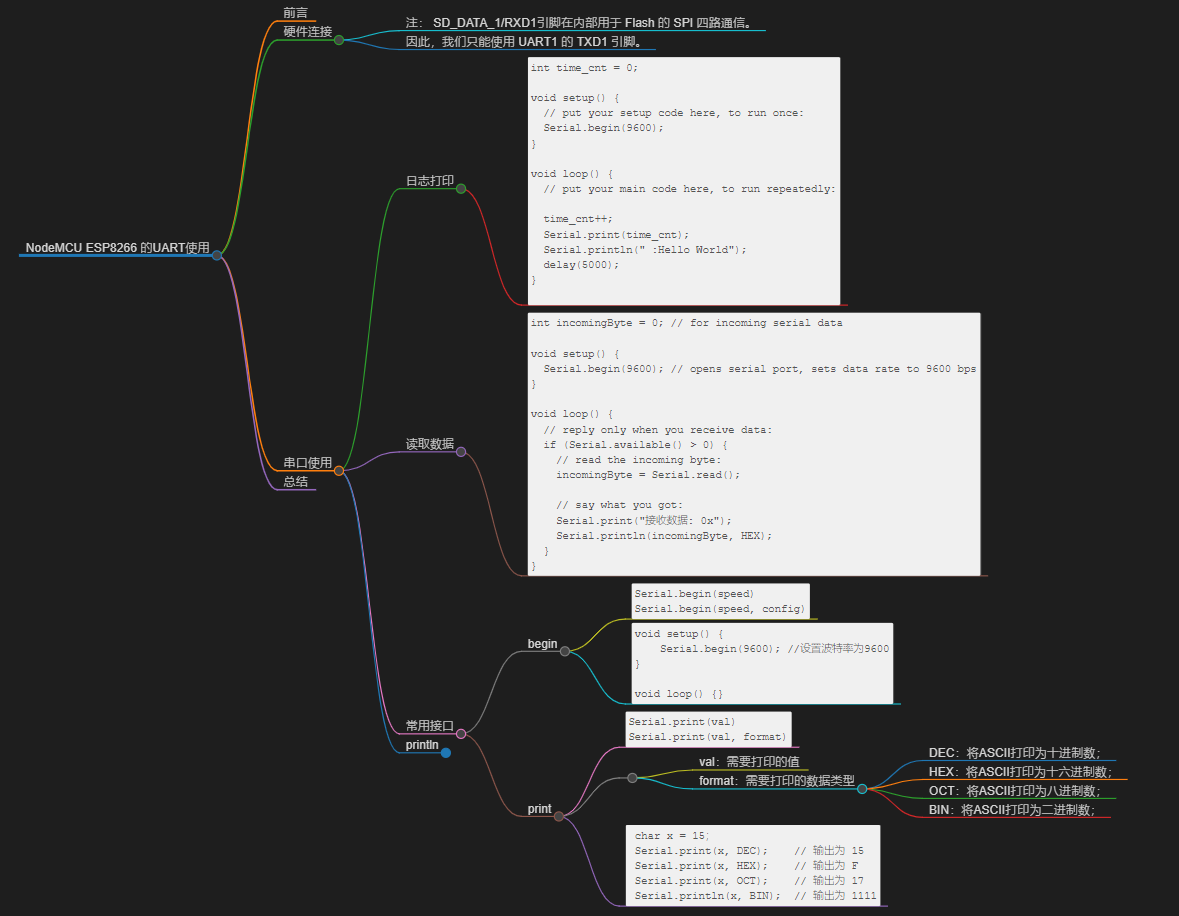Click the time_cnt Hello World code block
This screenshot has height=916, width=1179.
pos(683,181)
